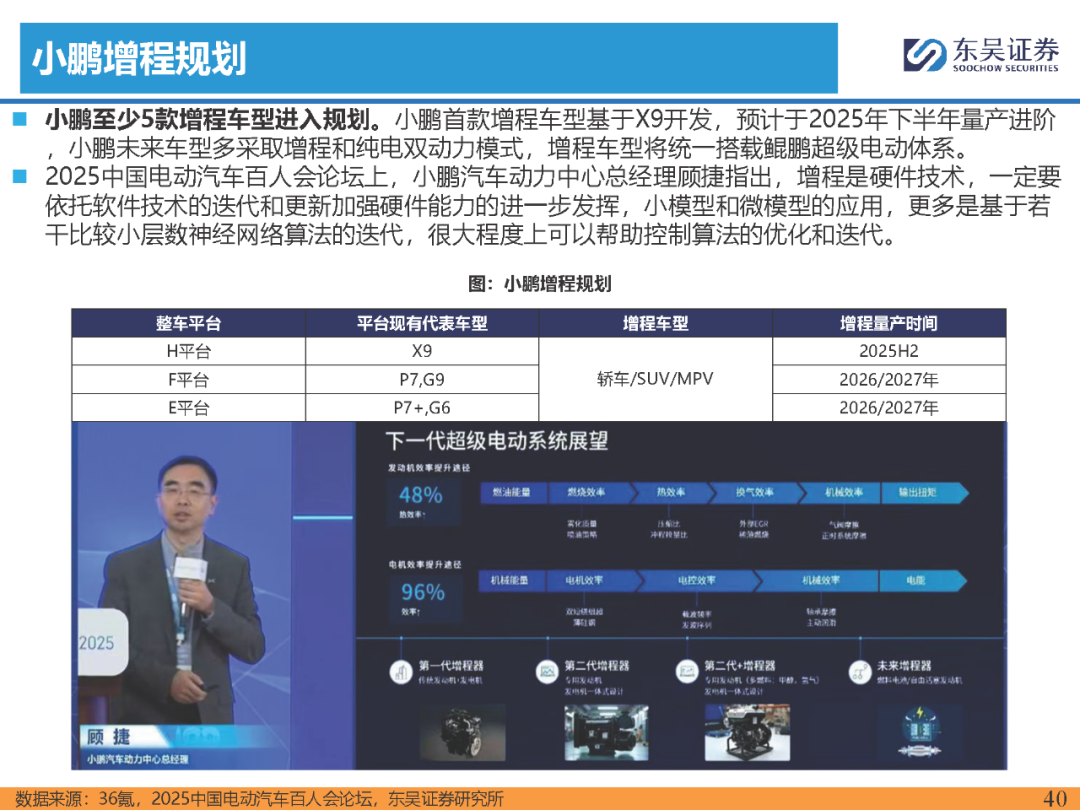Select the 2026/2027年 cell in F平台 row
The width and height of the screenshot is (1080, 810).
click(x=889, y=380)
